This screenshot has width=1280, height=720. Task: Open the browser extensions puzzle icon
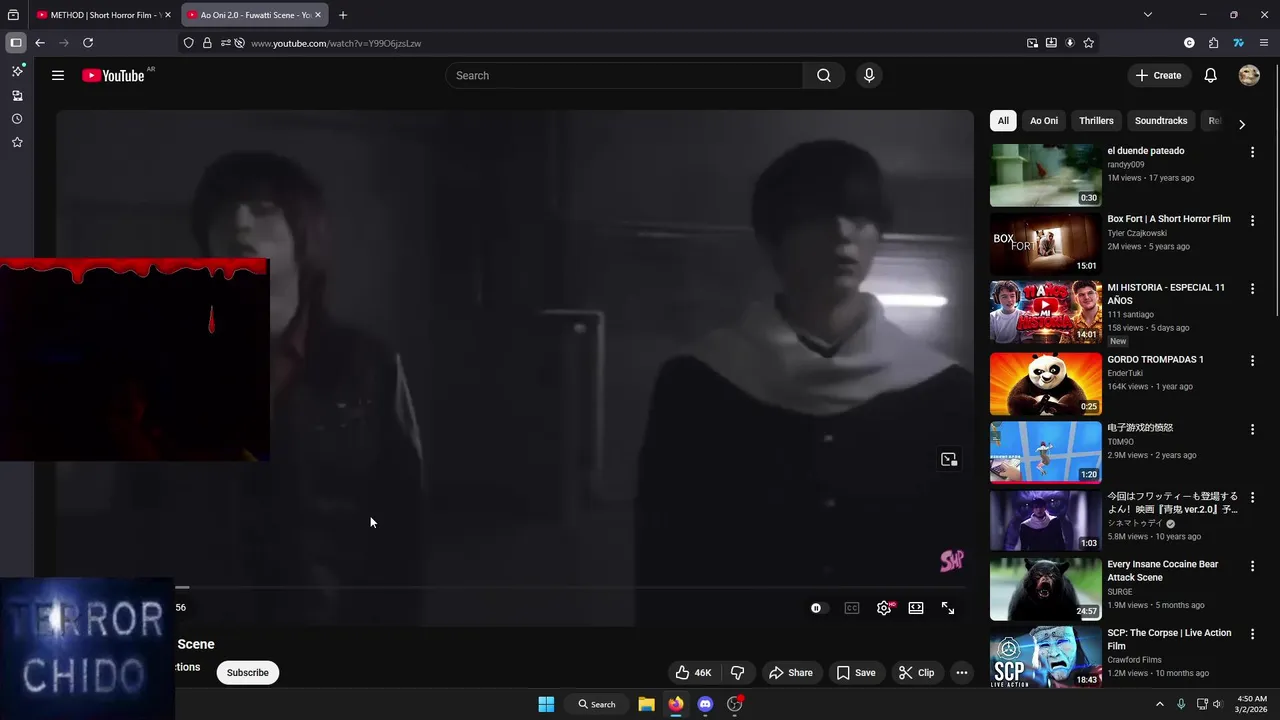pos(1213,43)
